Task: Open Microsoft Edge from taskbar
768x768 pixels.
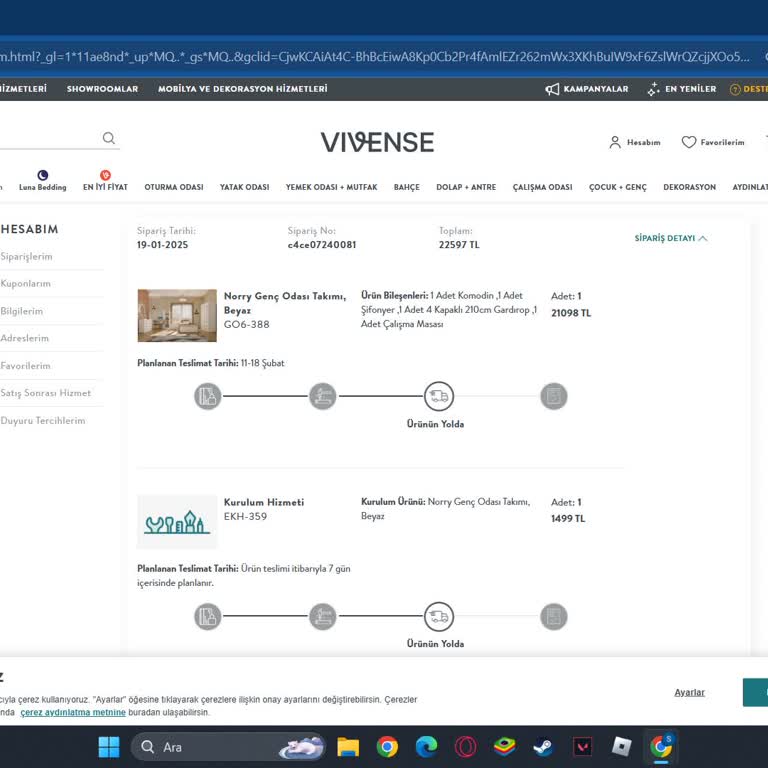Action: coord(427,747)
